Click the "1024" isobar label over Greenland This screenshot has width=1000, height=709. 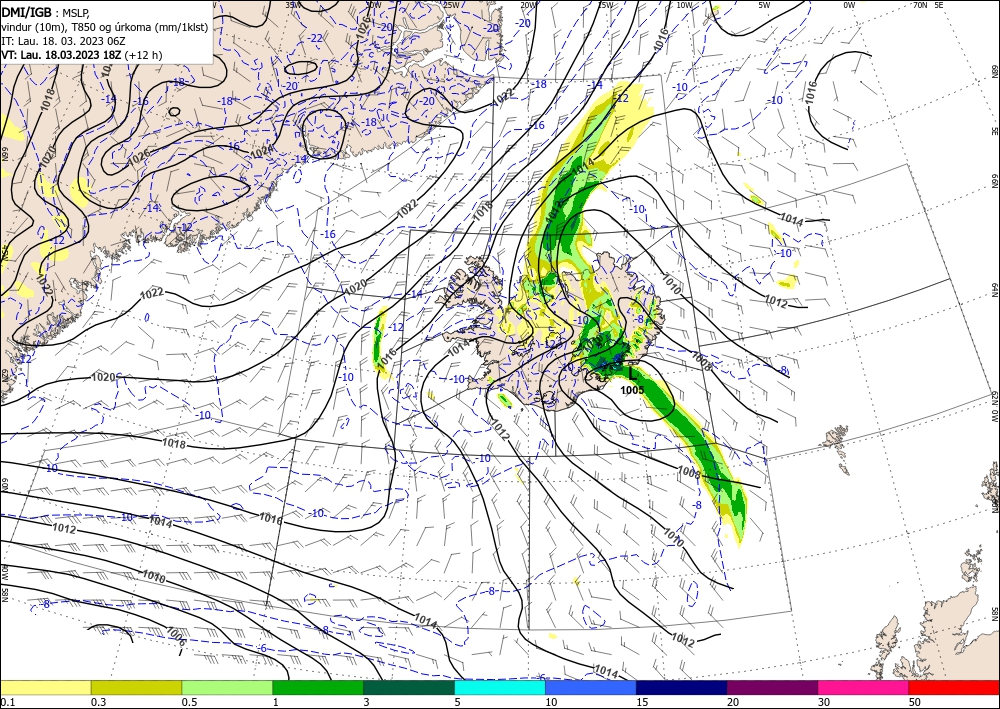pos(261,152)
